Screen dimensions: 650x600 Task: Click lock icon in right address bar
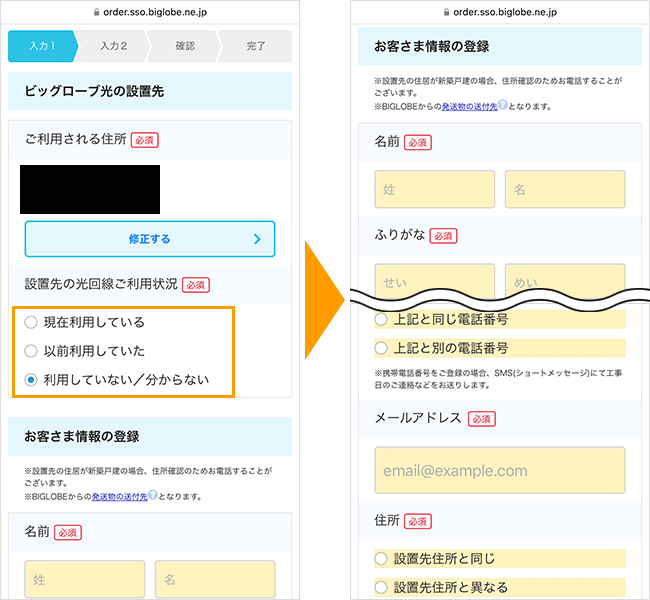[446, 12]
